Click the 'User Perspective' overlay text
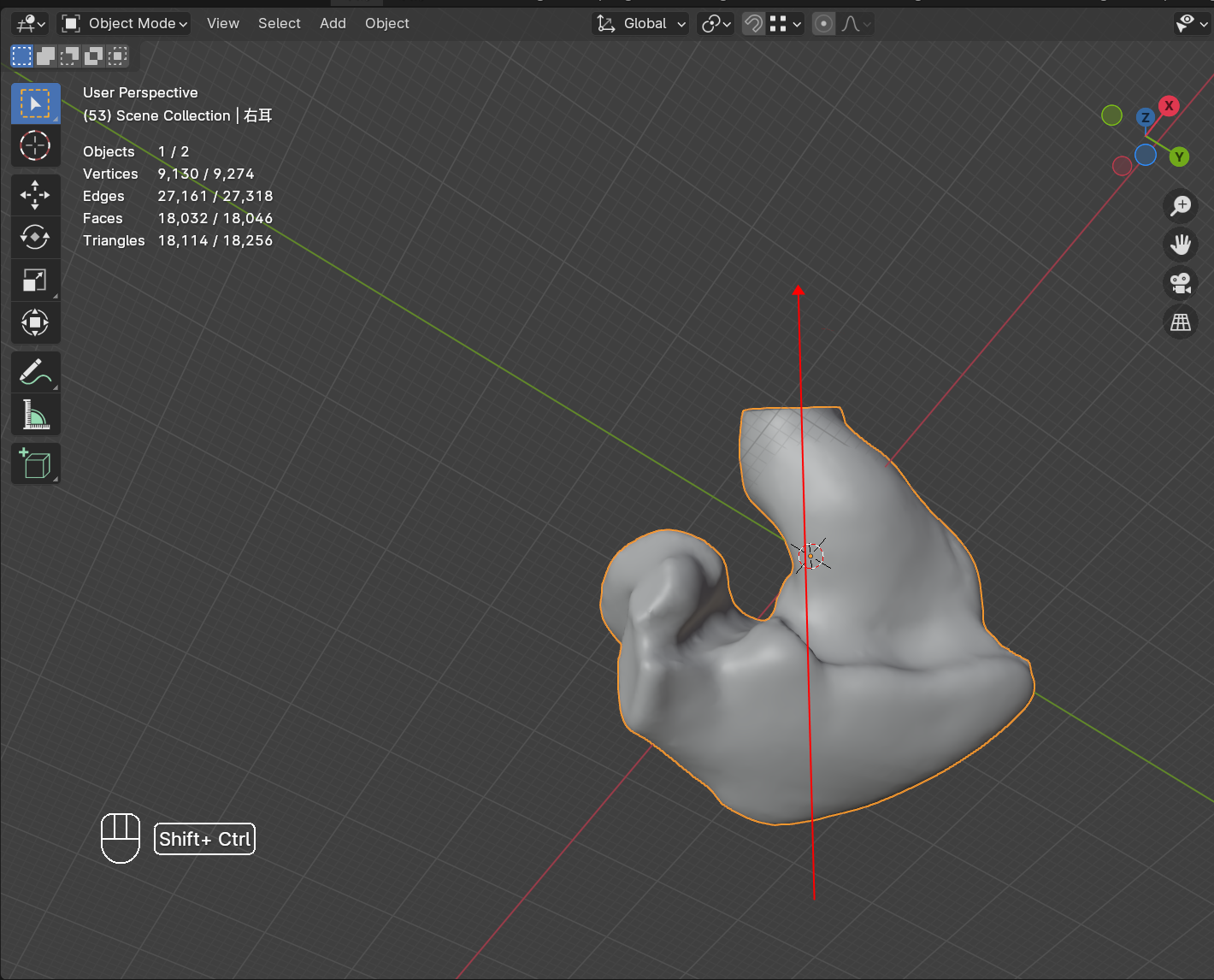 (x=140, y=92)
